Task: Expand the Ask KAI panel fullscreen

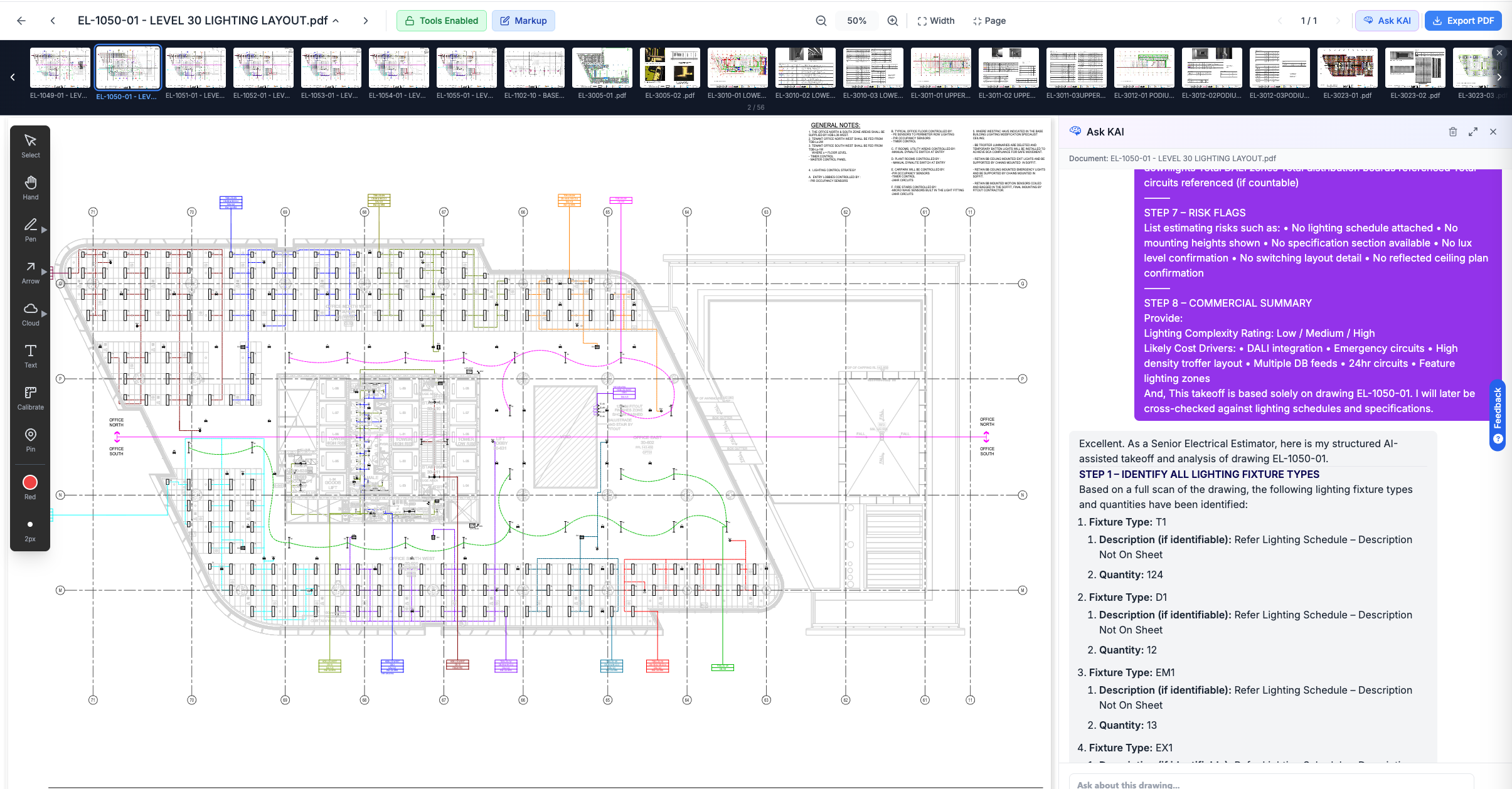Action: coord(1472,132)
